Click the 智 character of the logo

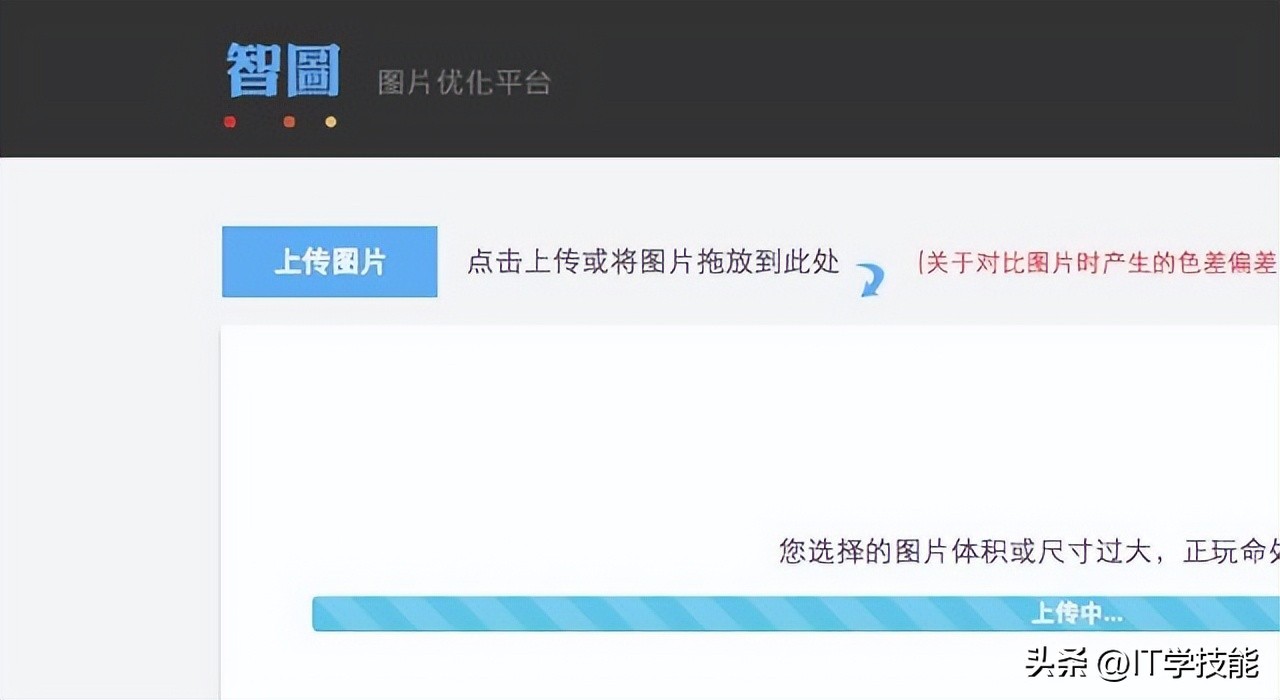pyautogui.click(x=252, y=70)
